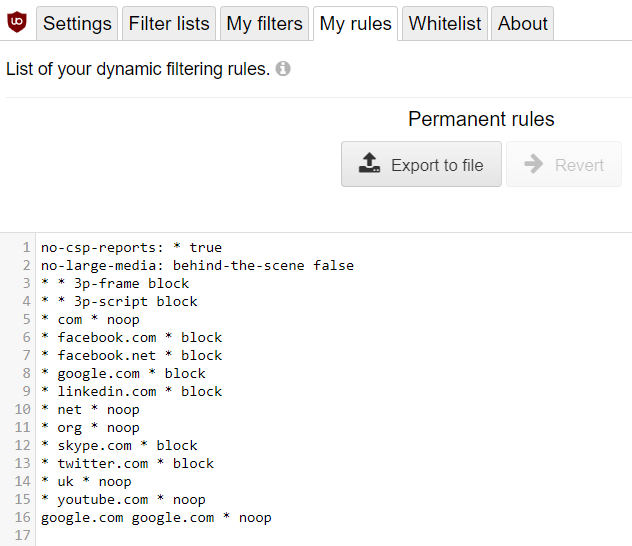The height and width of the screenshot is (546, 632).
Task: Click the youtube.com noop rule line
Action: tap(123, 499)
